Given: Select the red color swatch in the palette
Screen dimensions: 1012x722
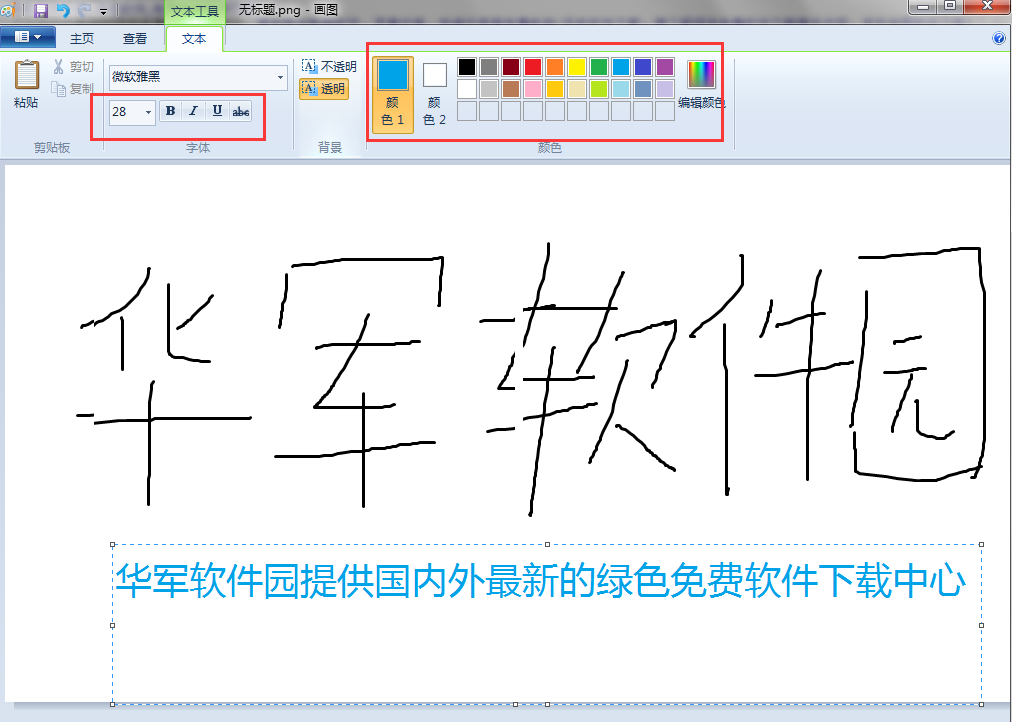Looking at the screenshot, I should pos(532,67).
